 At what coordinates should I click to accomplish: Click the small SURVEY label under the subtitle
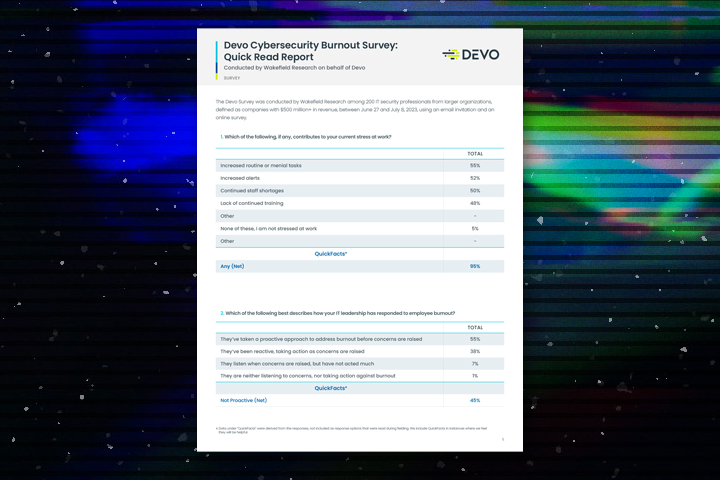click(232, 77)
